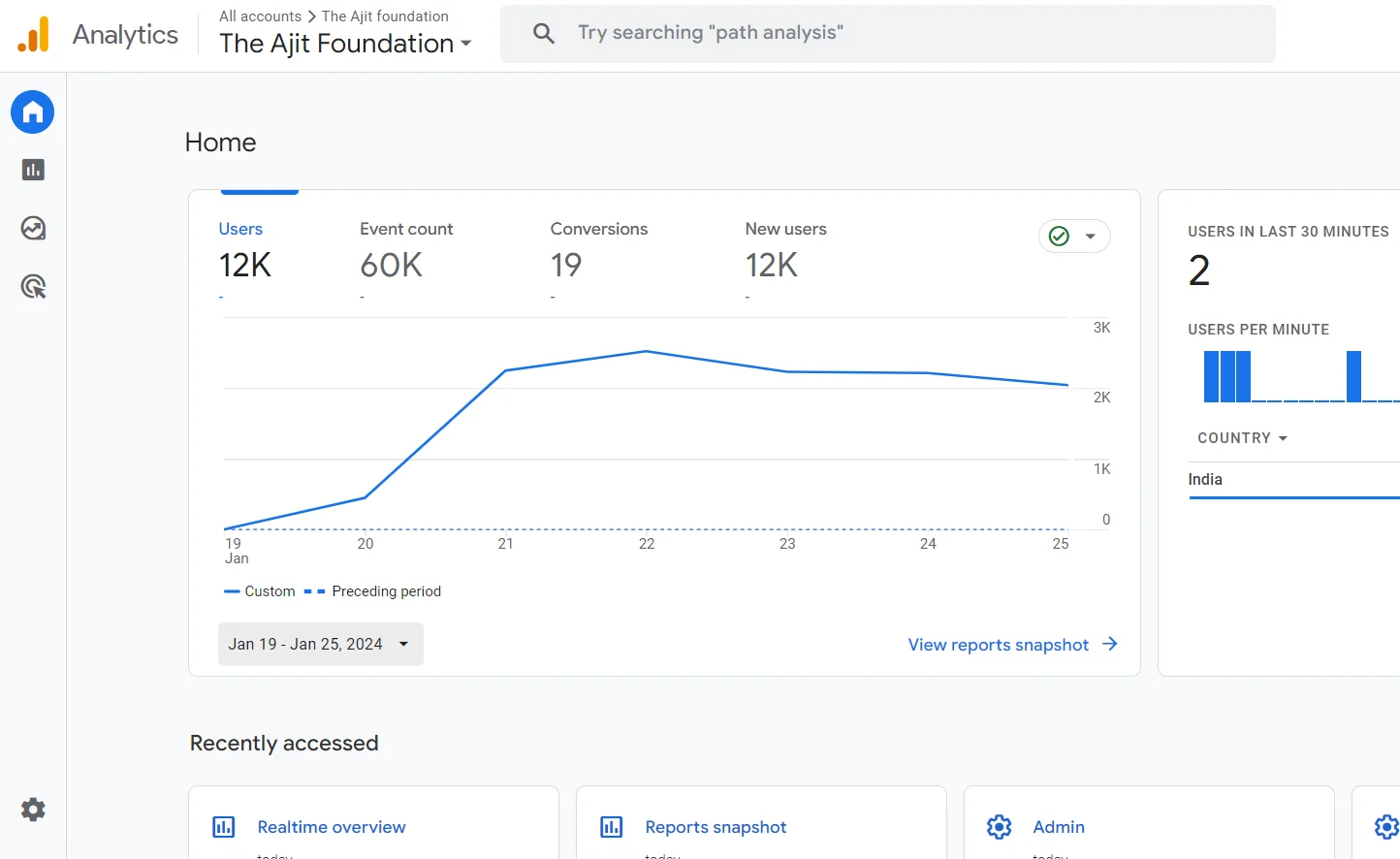Select the New users metric tab

(785, 249)
